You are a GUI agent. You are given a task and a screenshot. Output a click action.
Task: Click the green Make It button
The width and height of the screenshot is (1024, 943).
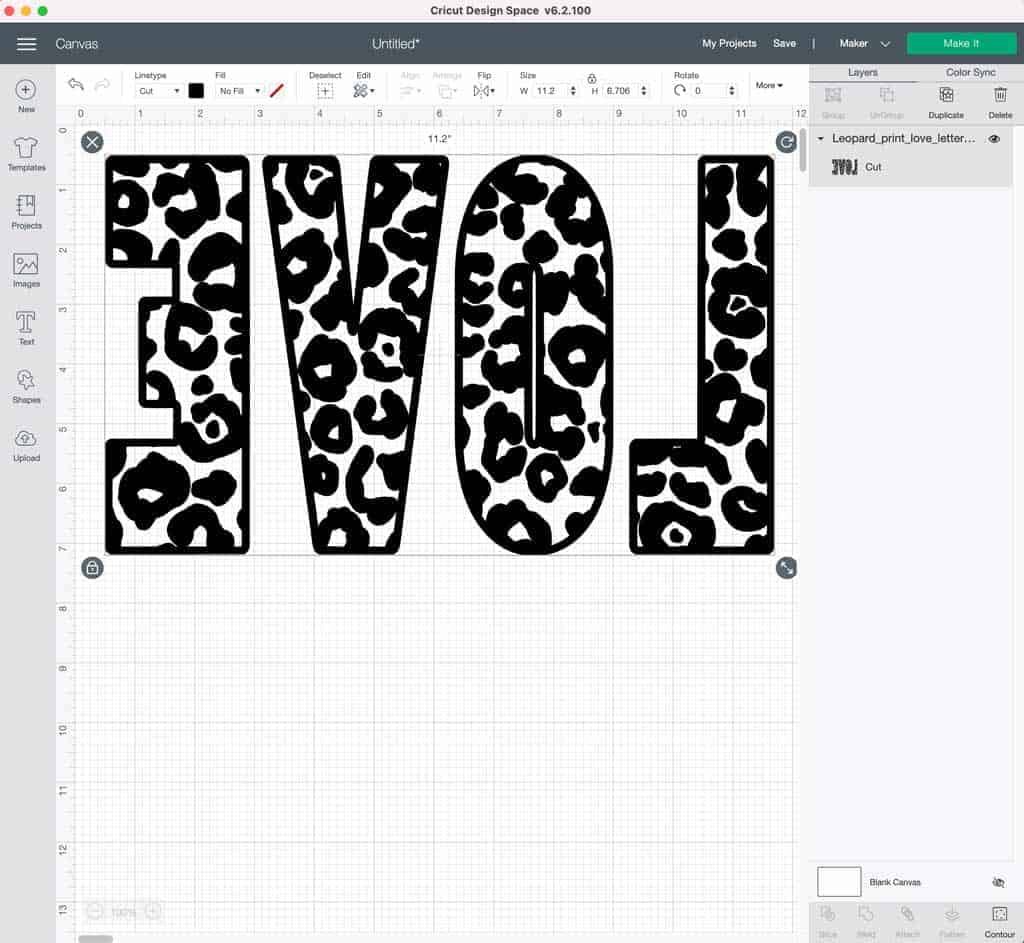[x=961, y=43]
